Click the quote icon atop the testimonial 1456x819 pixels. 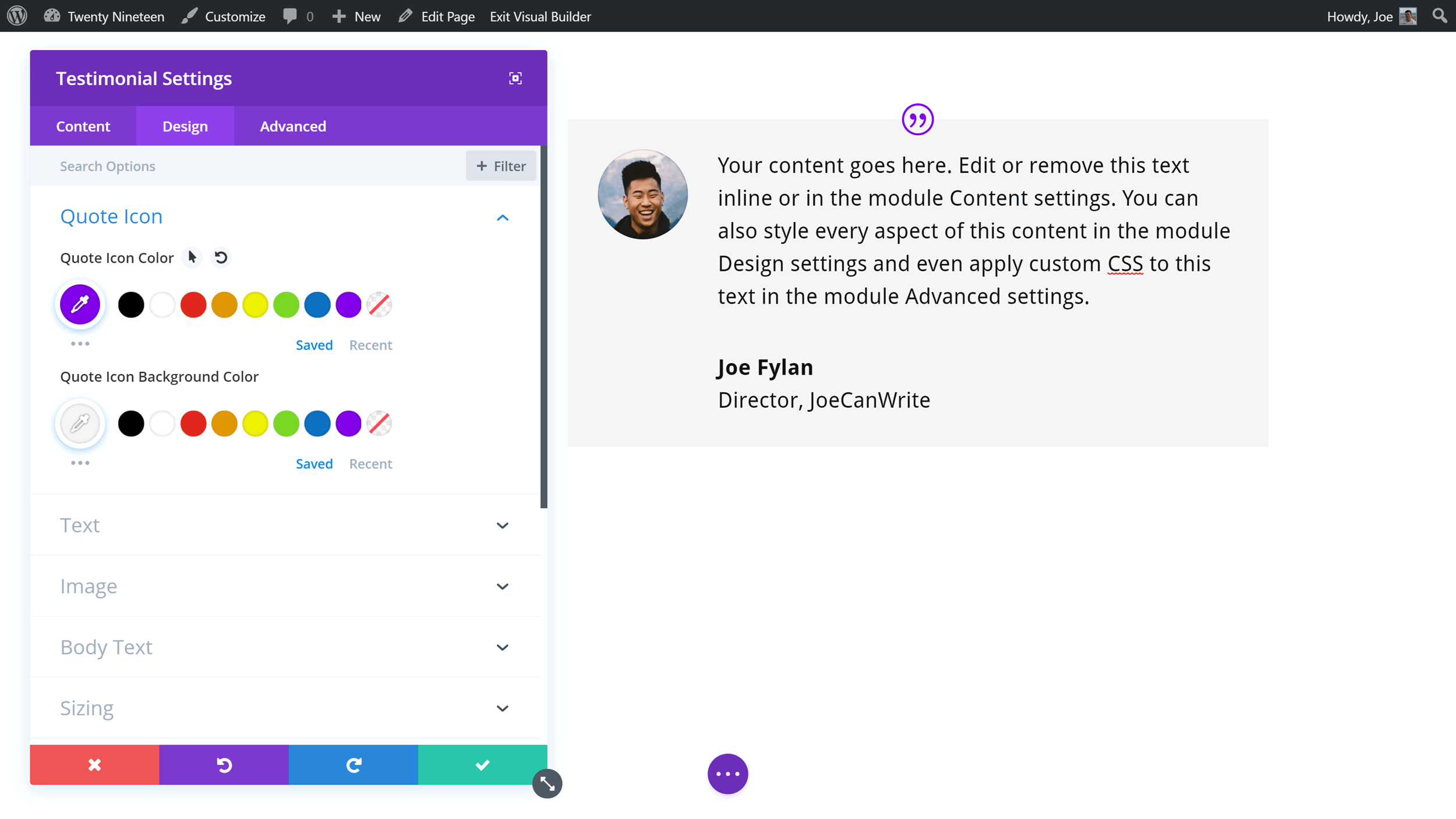[918, 119]
